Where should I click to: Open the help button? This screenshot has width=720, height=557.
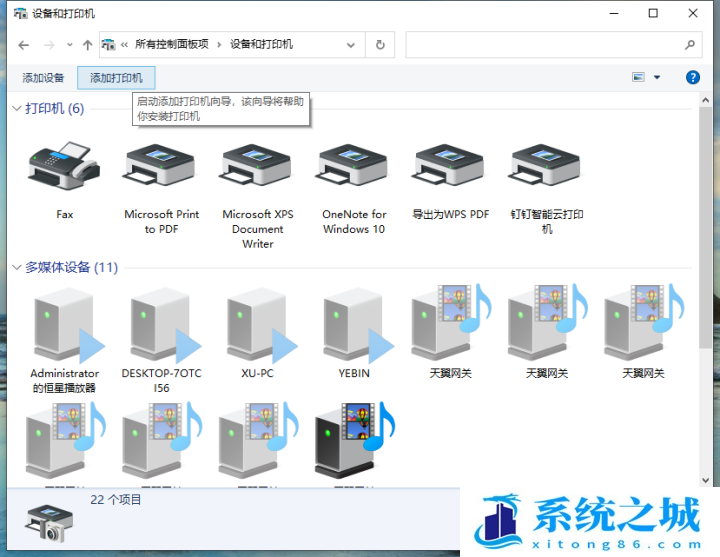(x=692, y=77)
